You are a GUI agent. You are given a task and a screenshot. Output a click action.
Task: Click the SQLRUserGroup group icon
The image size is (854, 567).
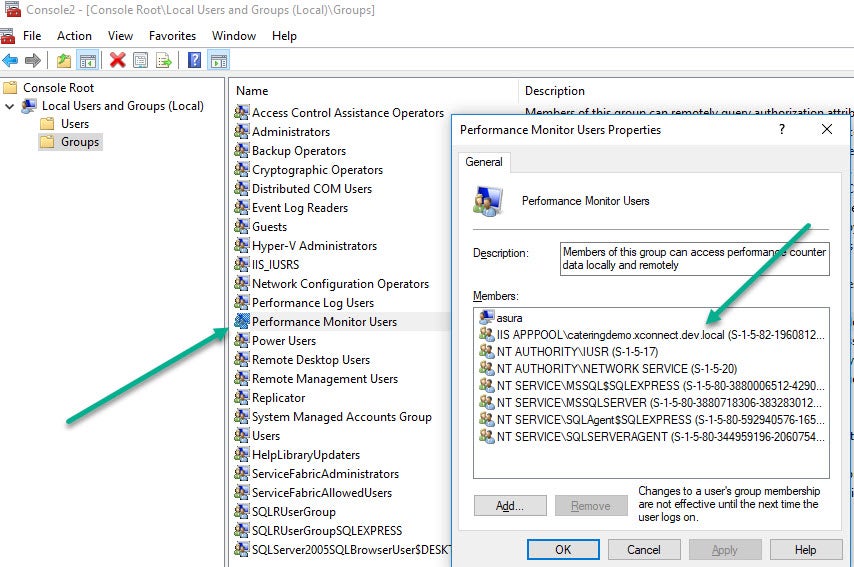tap(242, 511)
